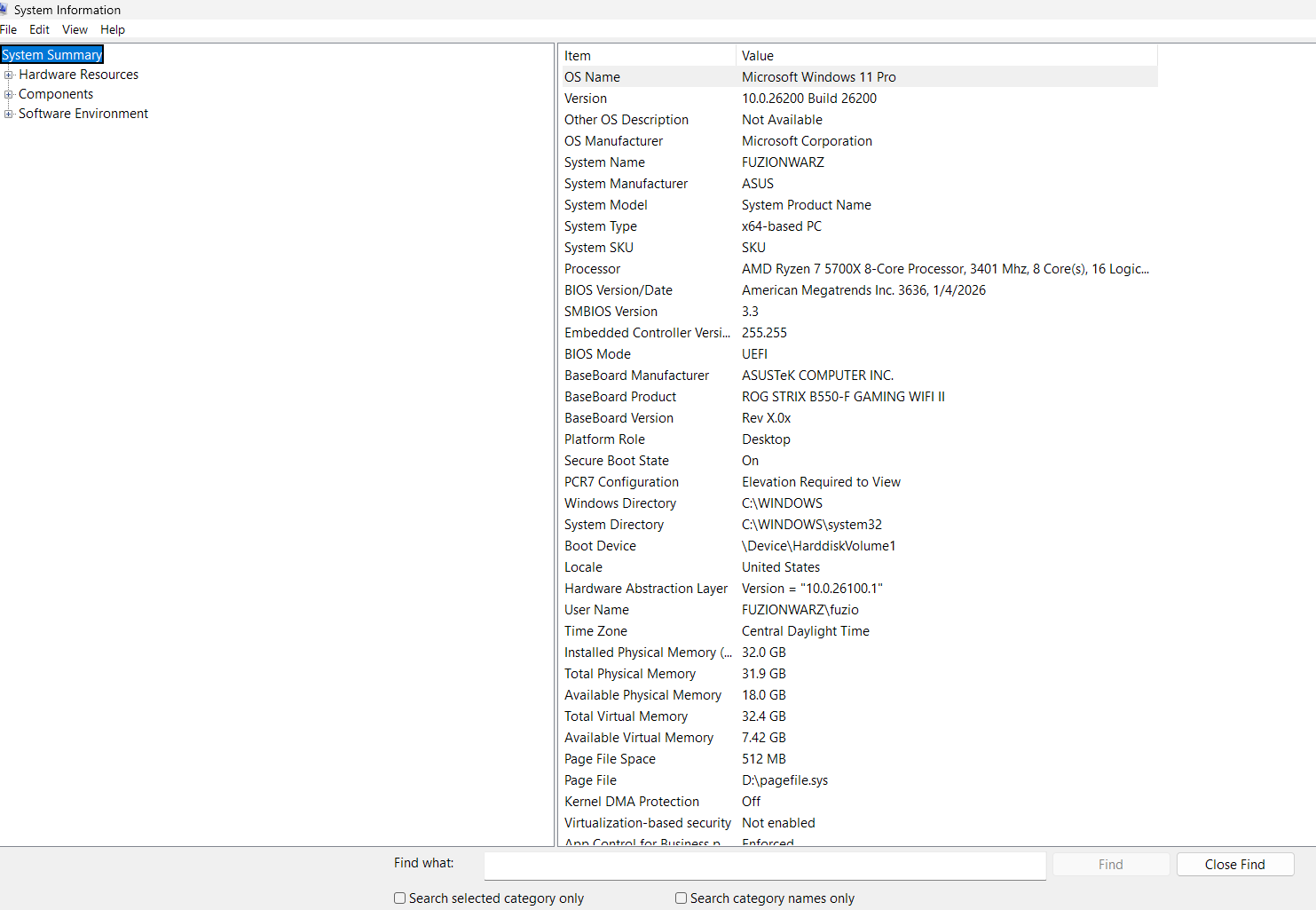The height and width of the screenshot is (910, 1316).
Task: Open the File menu
Action: tap(9, 29)
